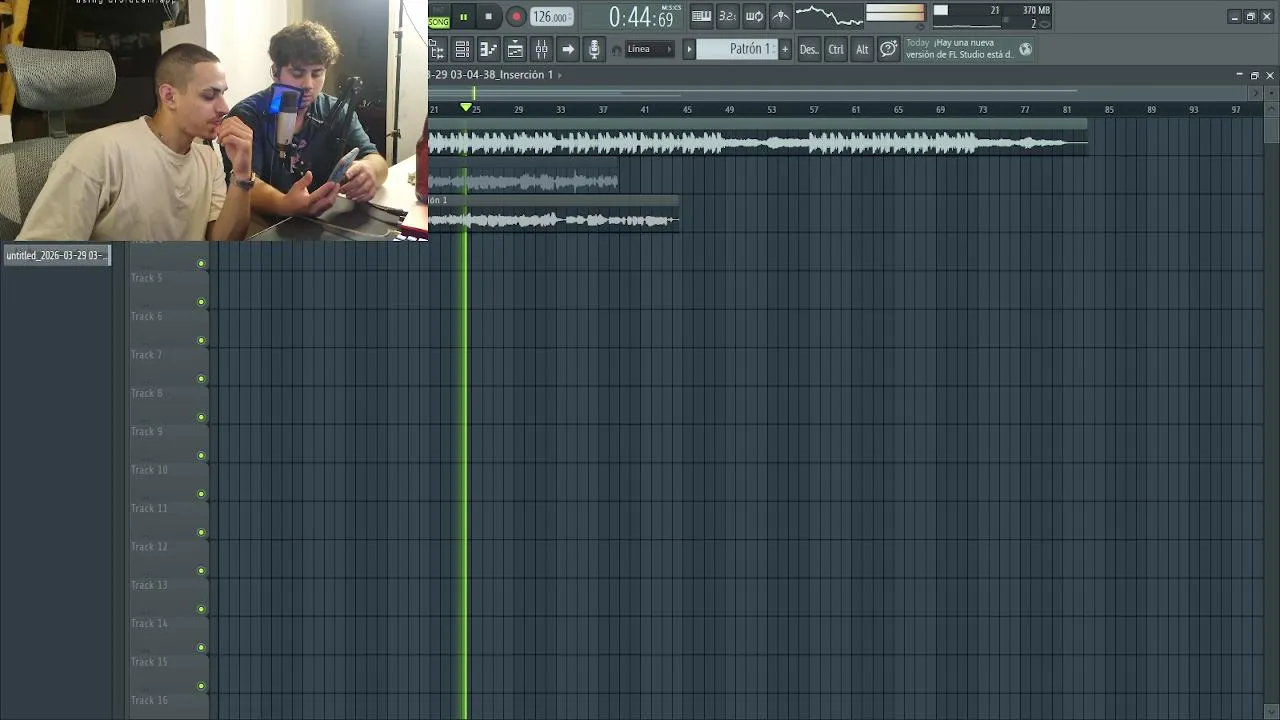Toggle the metronome icon
Screen dimensions: 1280x720
click(x=780, y=16)
